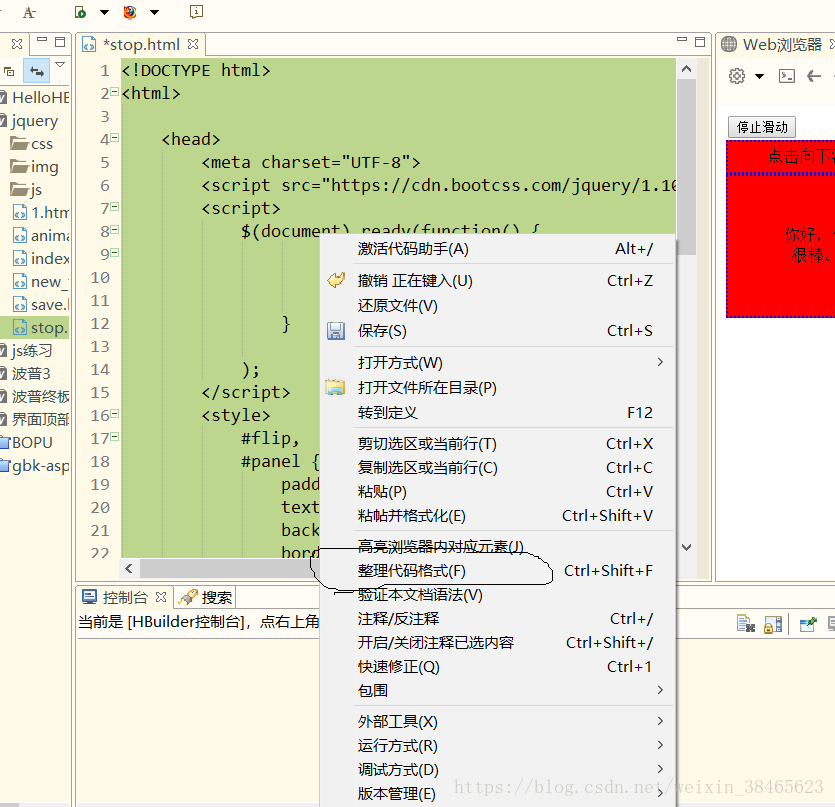Screen dimensions: 835x807
Task: Choose 撤销 正在键入(U) menu item
Action: pos(498,281)
